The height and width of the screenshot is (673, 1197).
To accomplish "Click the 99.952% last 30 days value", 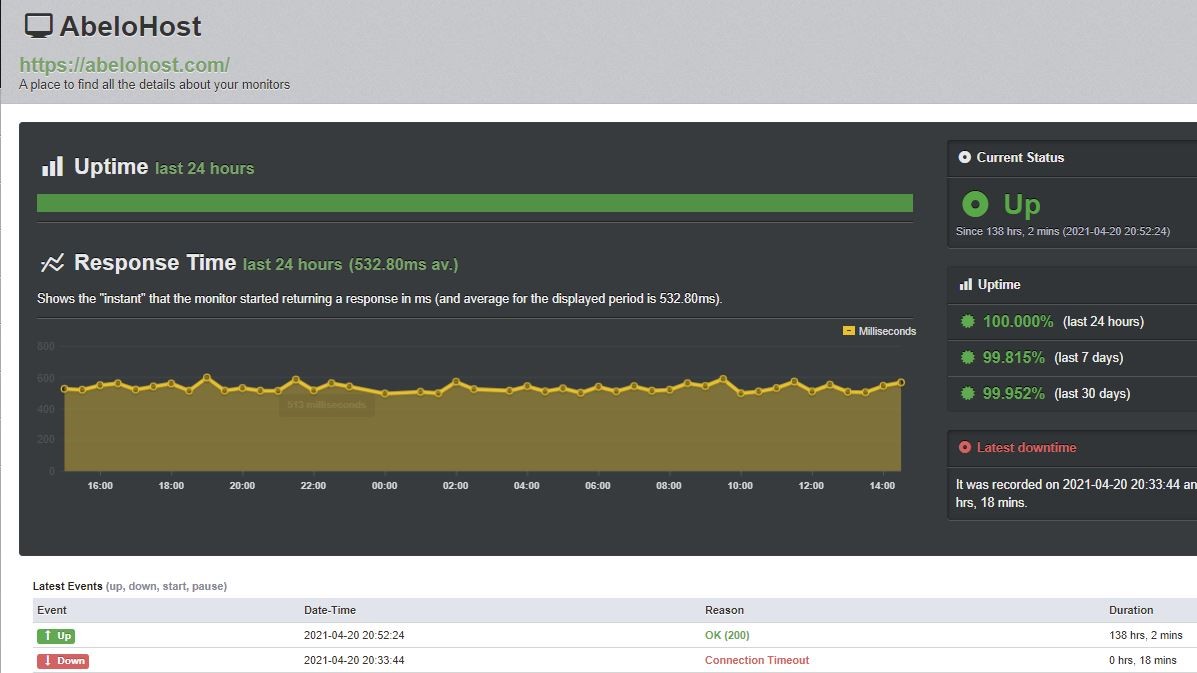I will coord(1013,393).
